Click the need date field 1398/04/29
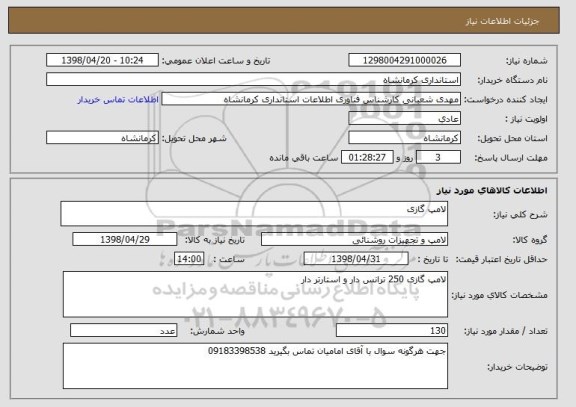 [125, 239]
